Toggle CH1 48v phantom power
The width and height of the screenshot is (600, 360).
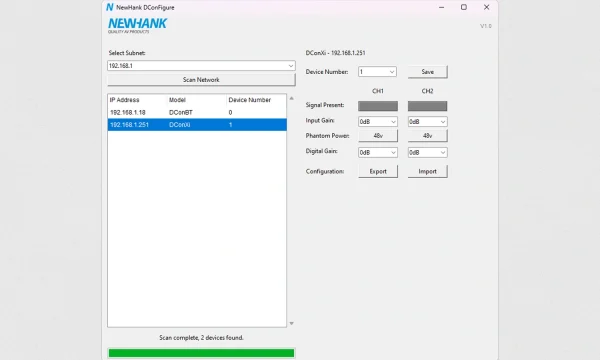click(378, 136)
